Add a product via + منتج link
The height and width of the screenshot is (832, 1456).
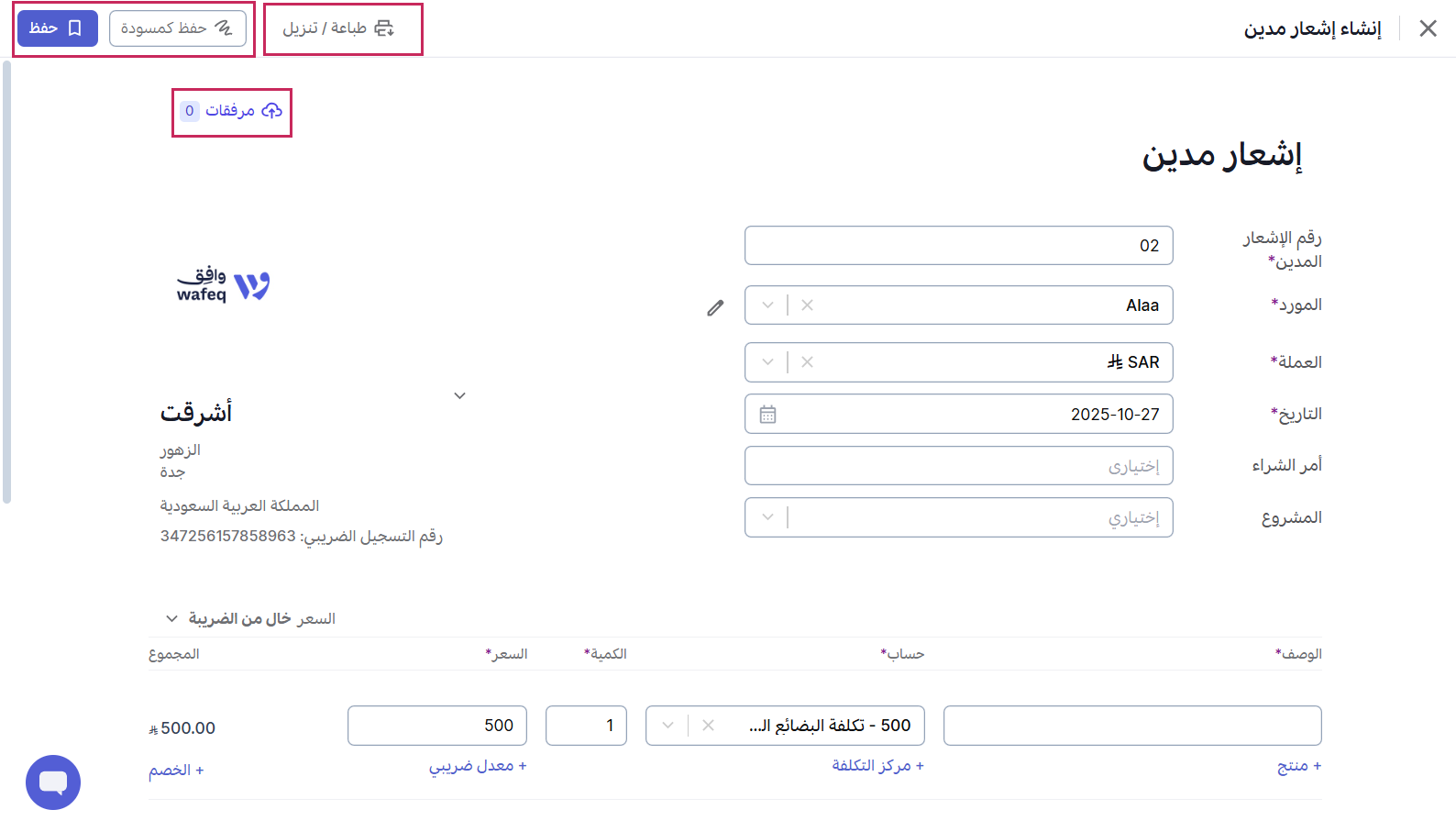[x=1298, y=765]
